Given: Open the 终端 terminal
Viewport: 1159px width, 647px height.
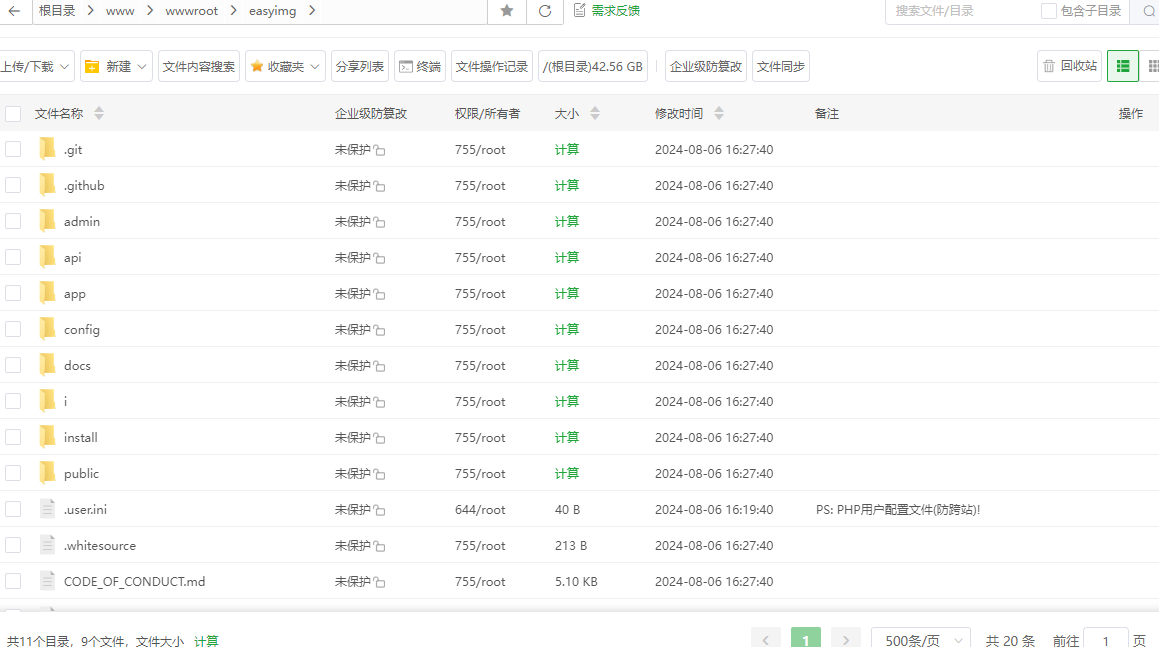Looking at the screenshot, I should coord(420,66).
